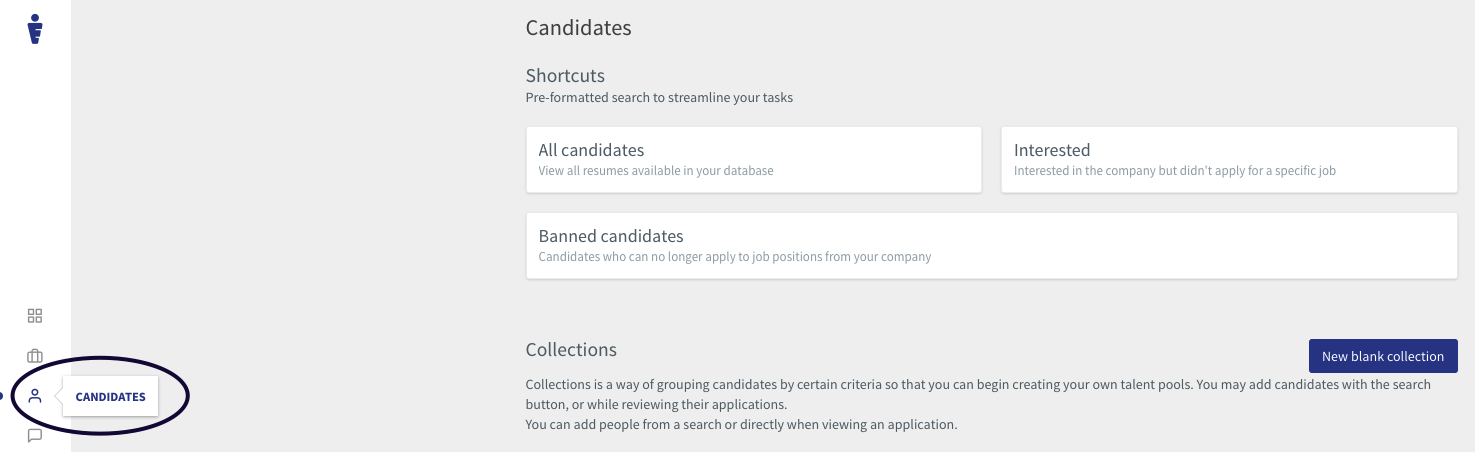Open the Interested shortcut card

click(x=1229, y=160)
